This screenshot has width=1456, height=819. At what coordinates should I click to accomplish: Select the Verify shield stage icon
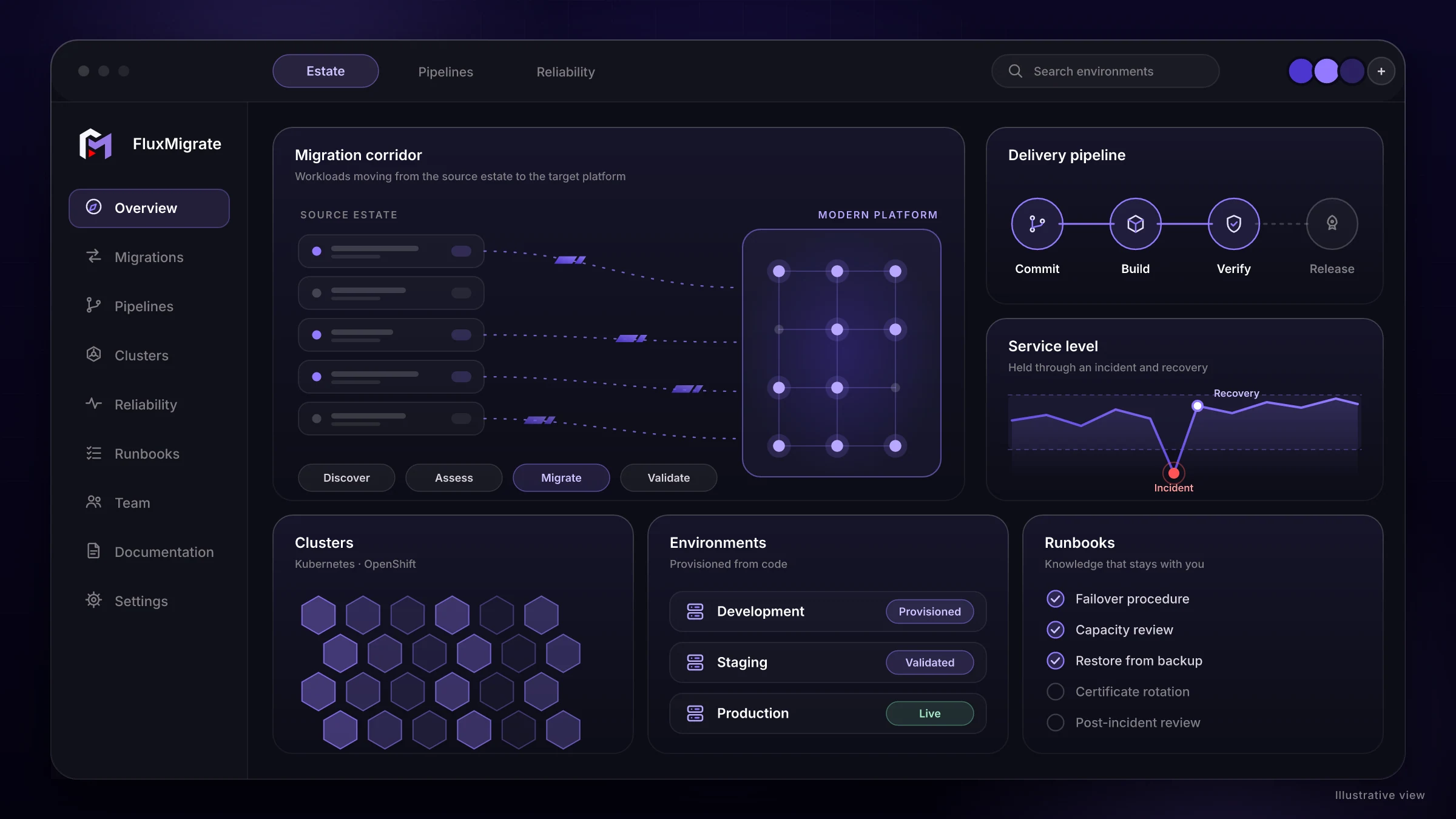[1234, 224]
